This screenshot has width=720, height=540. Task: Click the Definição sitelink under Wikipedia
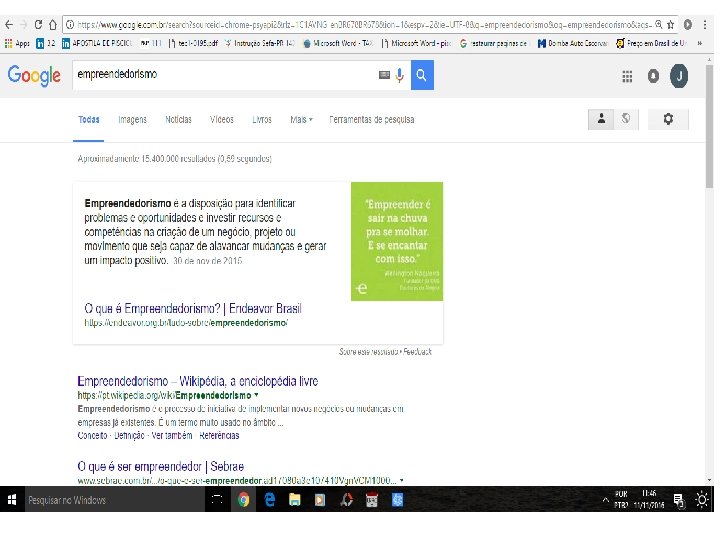click(129, 435)
